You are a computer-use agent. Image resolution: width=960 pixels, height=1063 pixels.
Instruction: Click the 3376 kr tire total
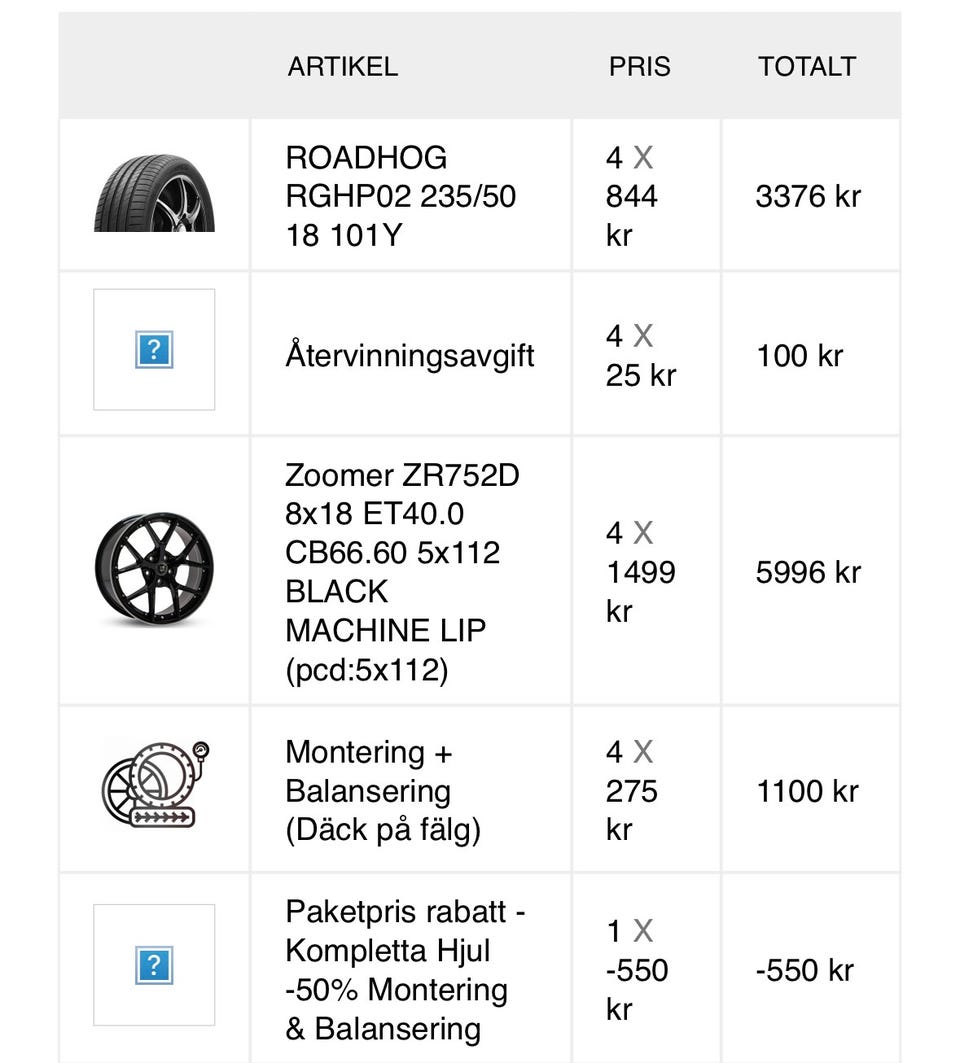pos(808,196)
